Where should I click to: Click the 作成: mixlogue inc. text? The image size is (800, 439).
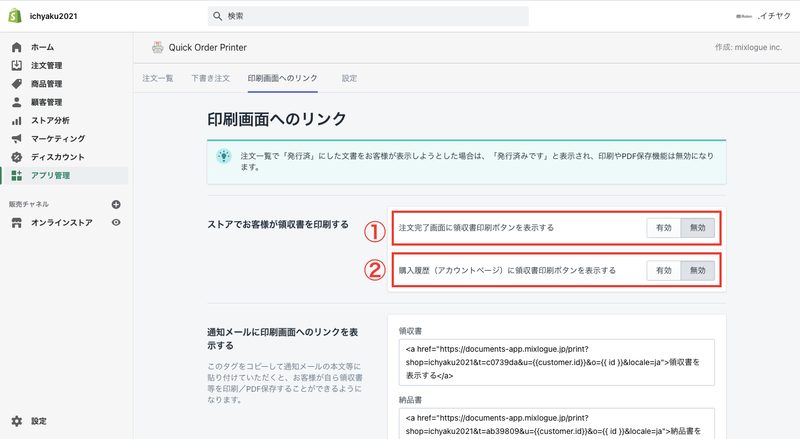748,47
